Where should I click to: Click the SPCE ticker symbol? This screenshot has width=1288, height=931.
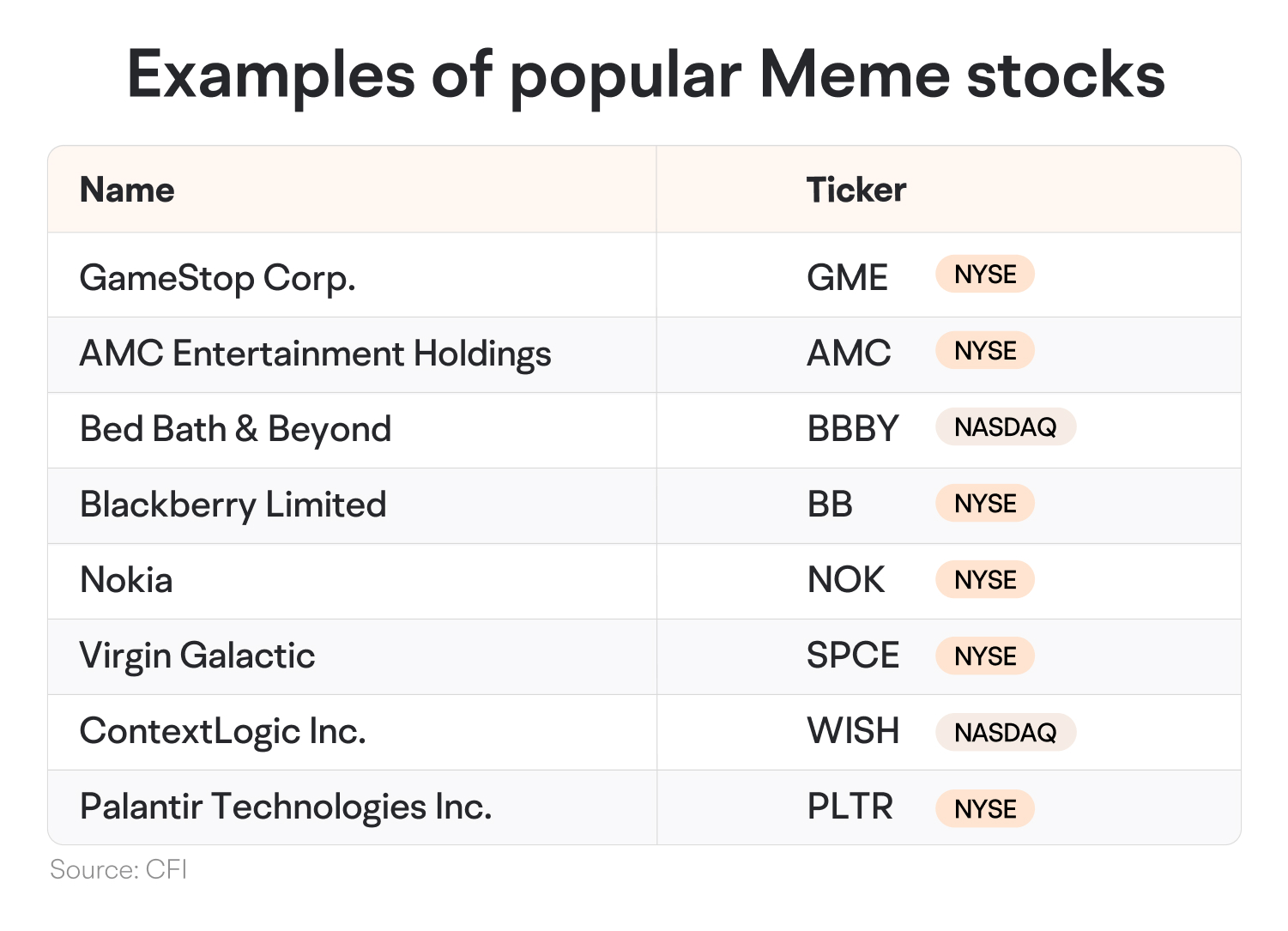click(x=853, y=656)
